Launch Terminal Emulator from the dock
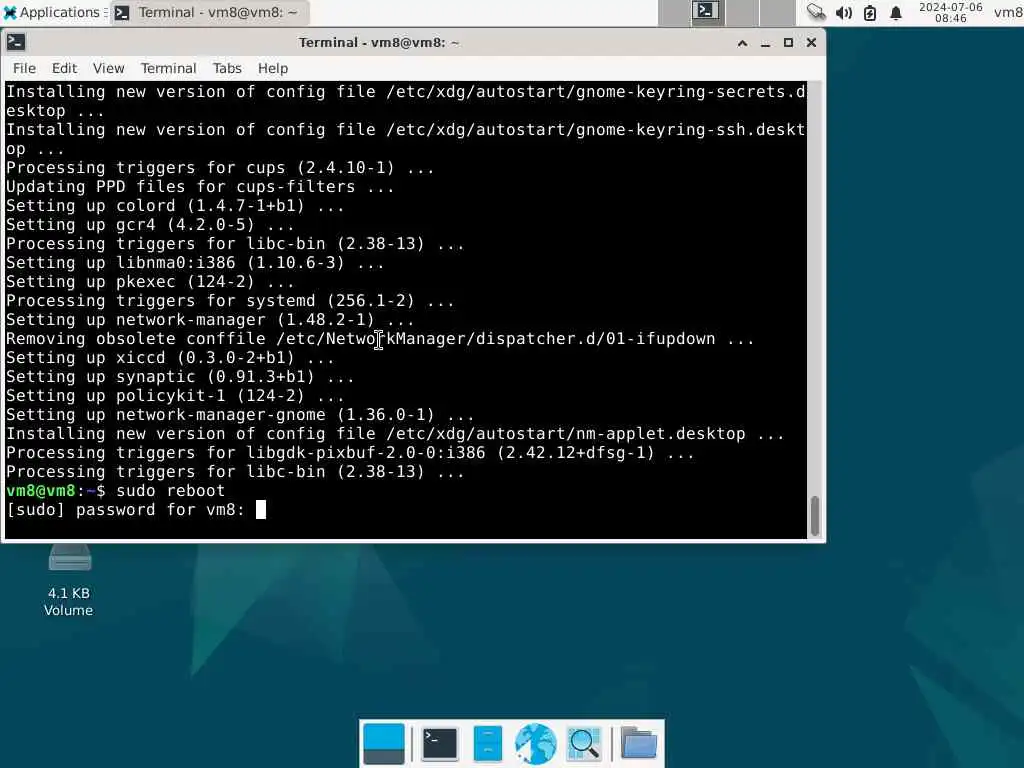Image resolution: width=1024 pixels, height=768 pixels. tap(440, 743)
